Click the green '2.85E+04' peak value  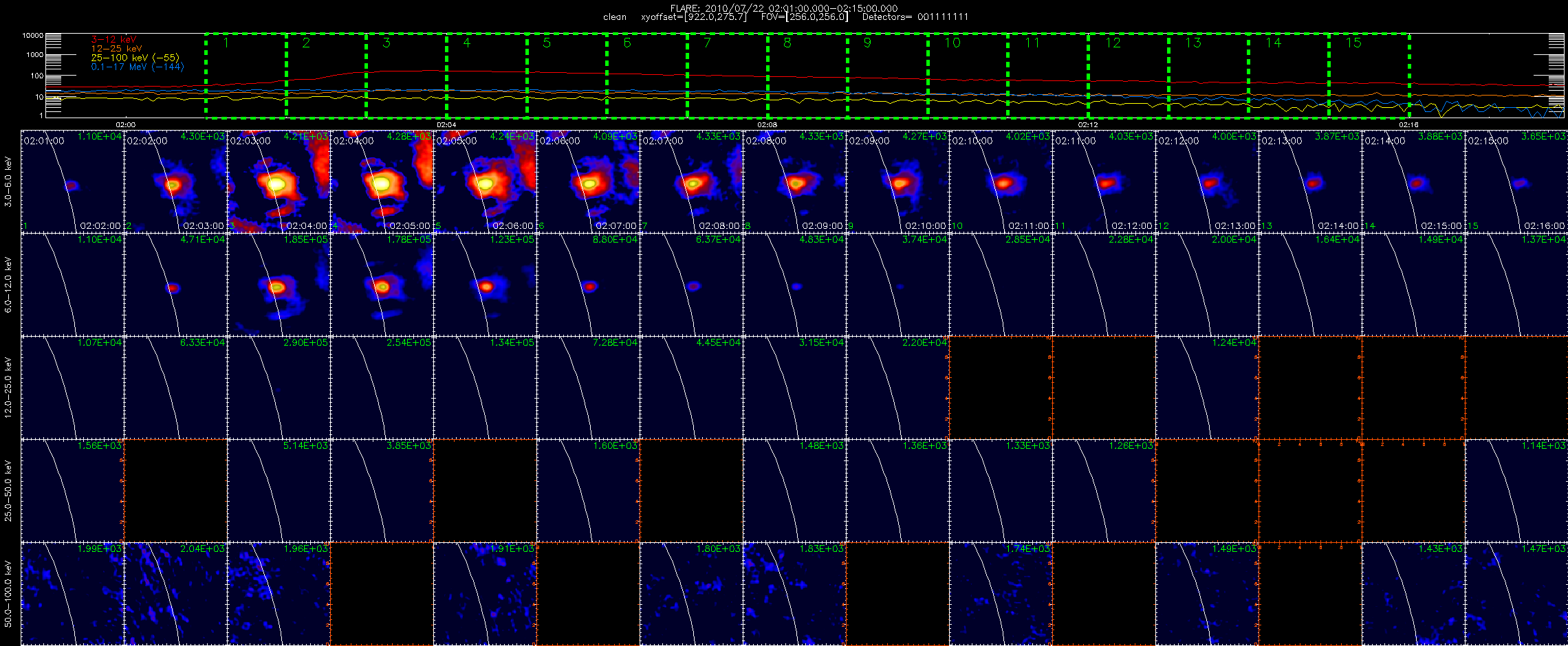click(1028, 239)
